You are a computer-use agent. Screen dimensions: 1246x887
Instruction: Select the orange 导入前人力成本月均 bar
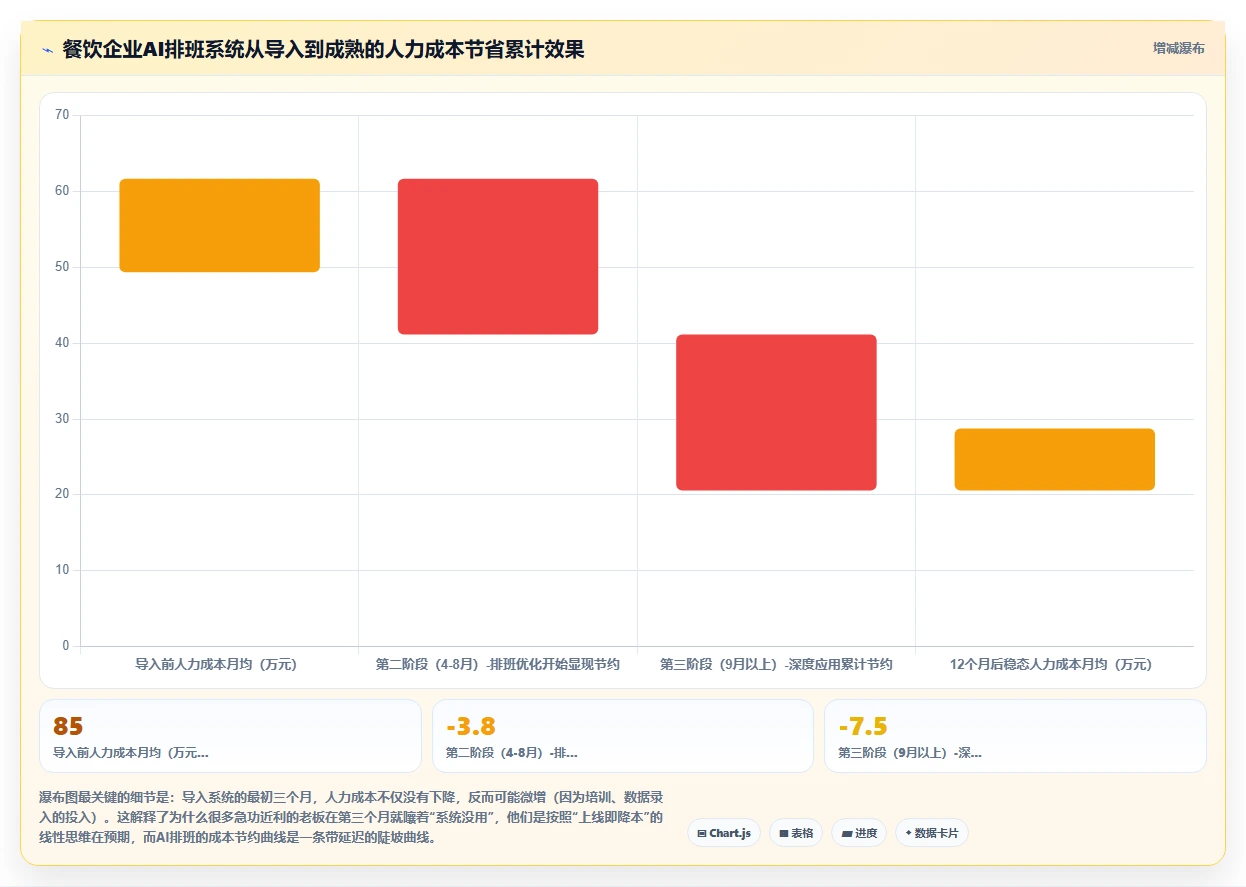click(219, 225)
